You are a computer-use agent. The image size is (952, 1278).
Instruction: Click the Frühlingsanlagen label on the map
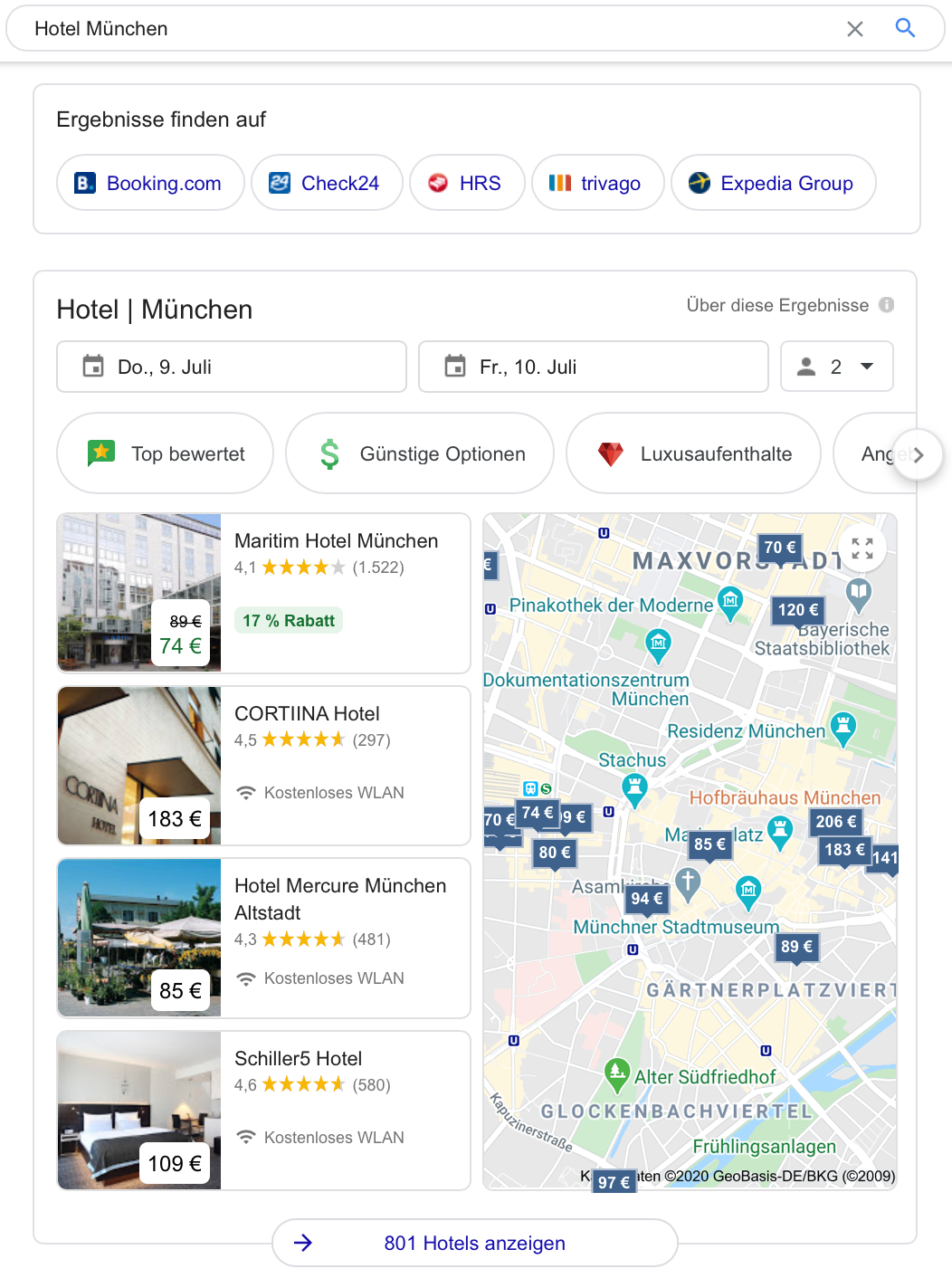click(765, 1147)
